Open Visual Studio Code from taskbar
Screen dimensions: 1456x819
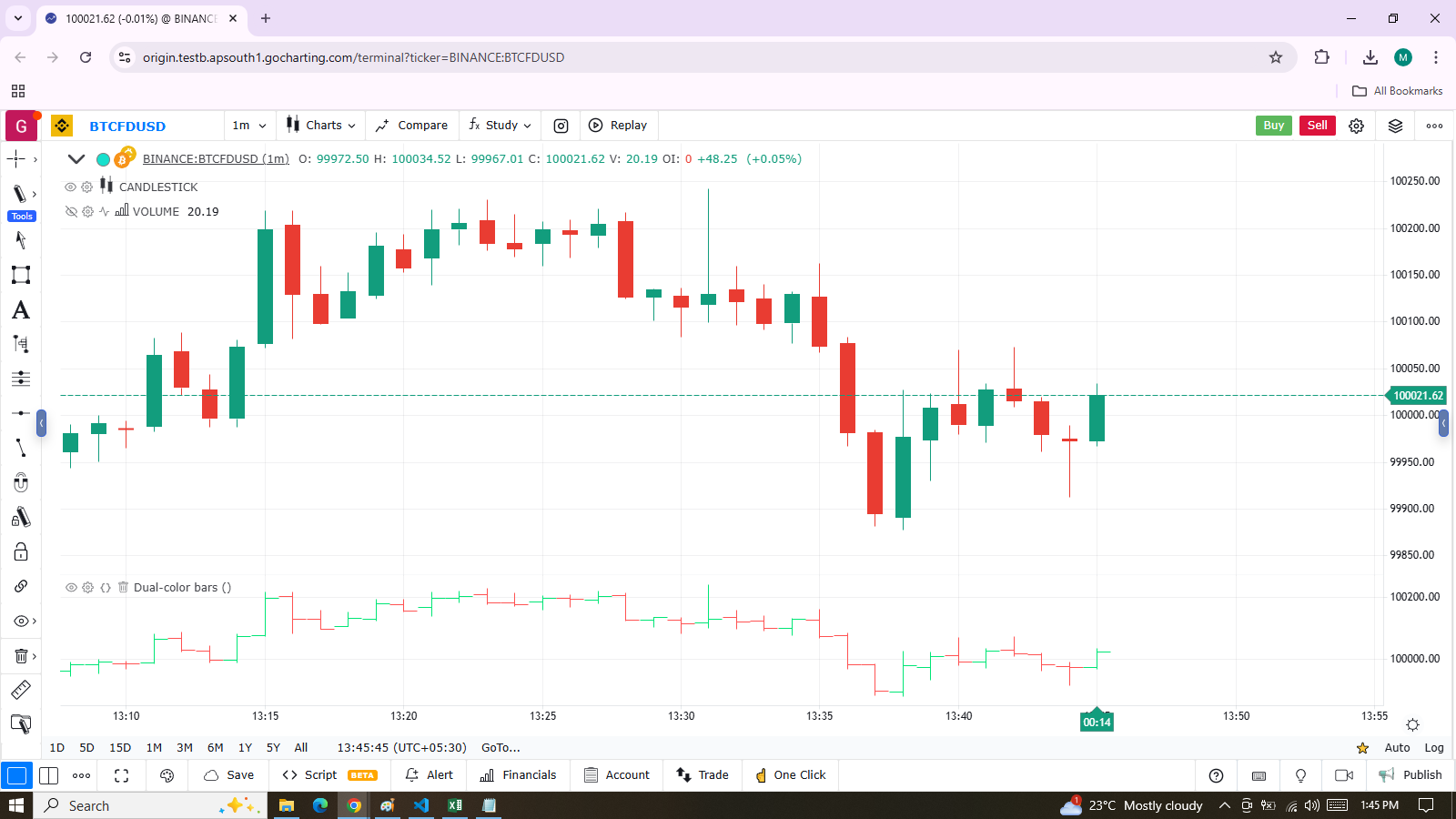point(420,805)
